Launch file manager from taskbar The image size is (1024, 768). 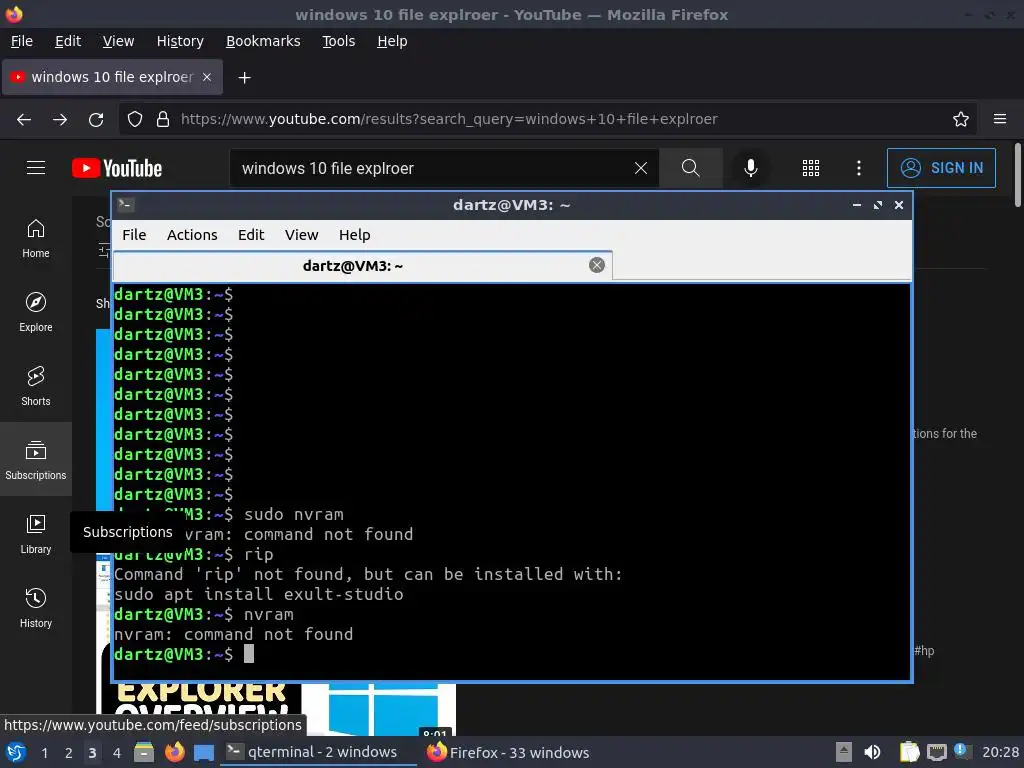(144, 752)
